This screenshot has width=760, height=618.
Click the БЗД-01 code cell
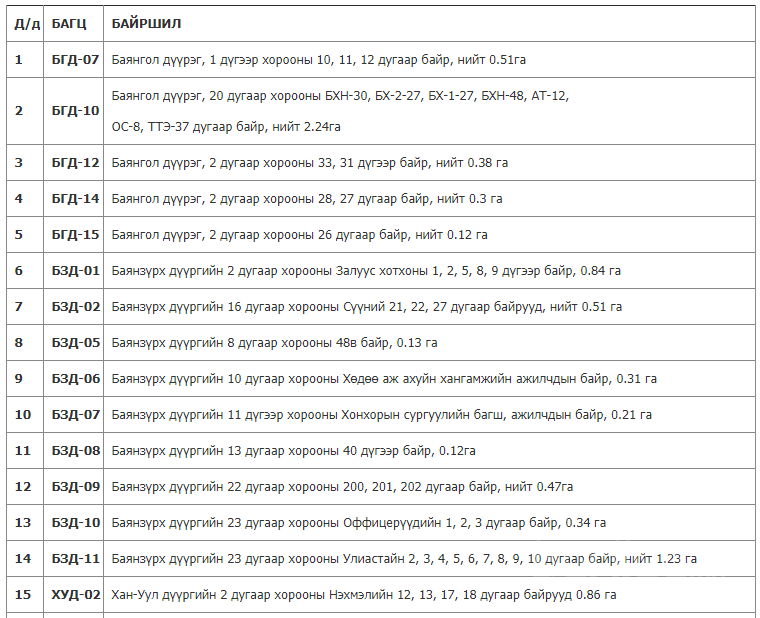pos(75,271)
